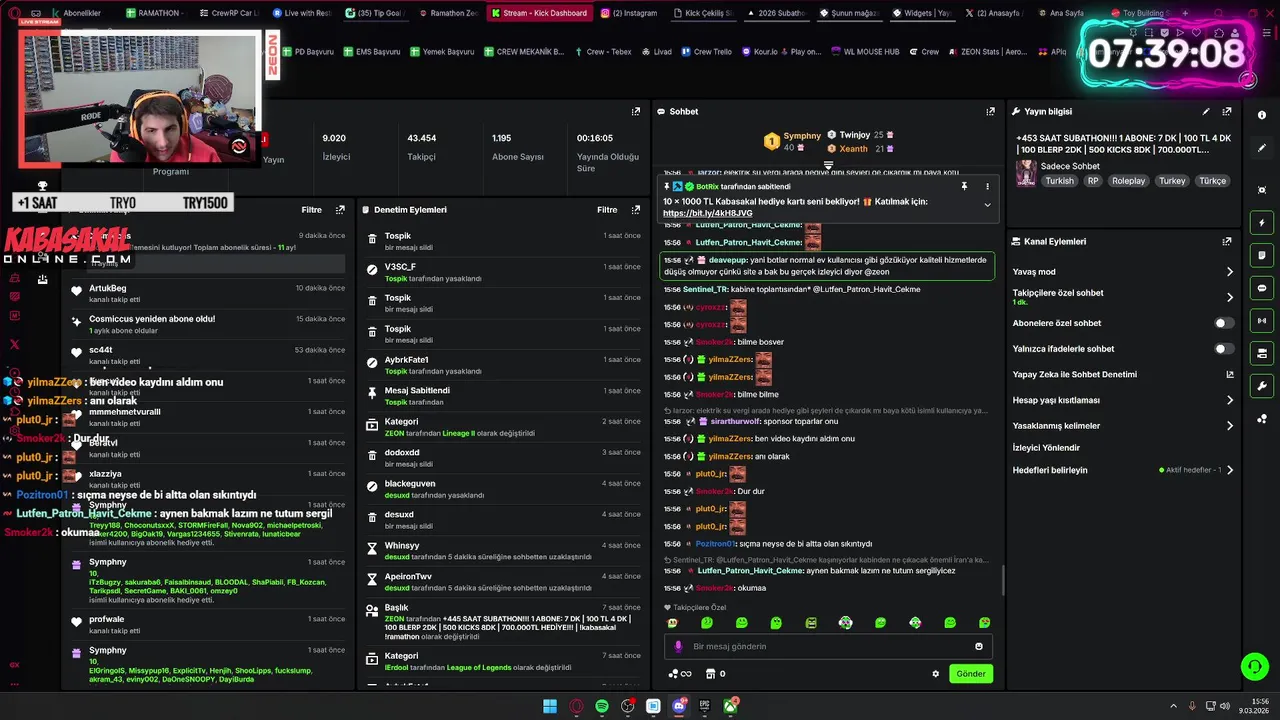
Task: Open chat settings gear icon
Action: click(936, 674)
